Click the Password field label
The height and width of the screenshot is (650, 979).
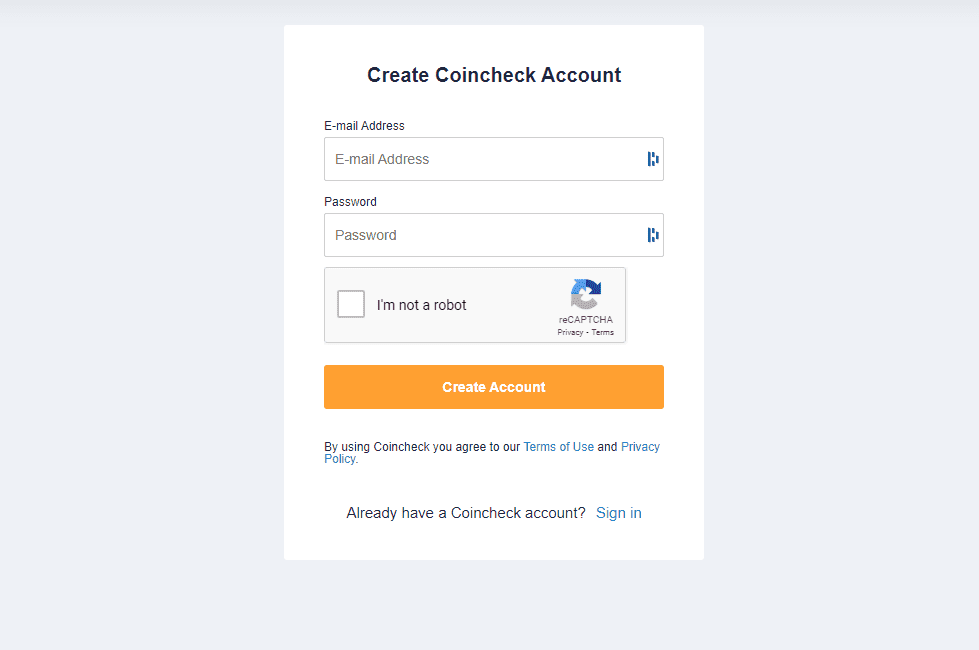coord(350,201)
